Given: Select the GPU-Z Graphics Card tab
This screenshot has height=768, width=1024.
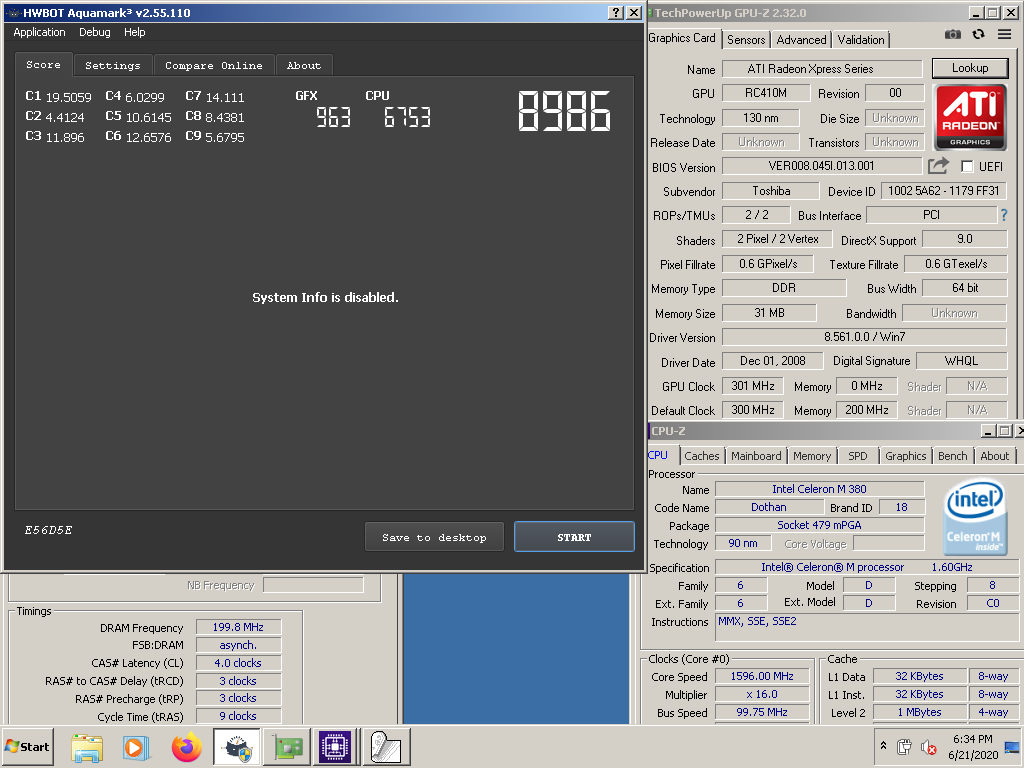Looking at the screenshot, I should (x=683, y=38).
